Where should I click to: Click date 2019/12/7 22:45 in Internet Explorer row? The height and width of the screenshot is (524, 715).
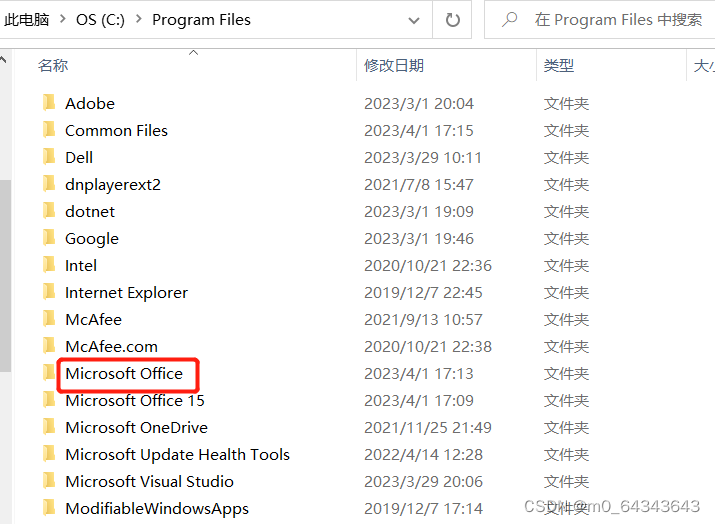[423, 292]
